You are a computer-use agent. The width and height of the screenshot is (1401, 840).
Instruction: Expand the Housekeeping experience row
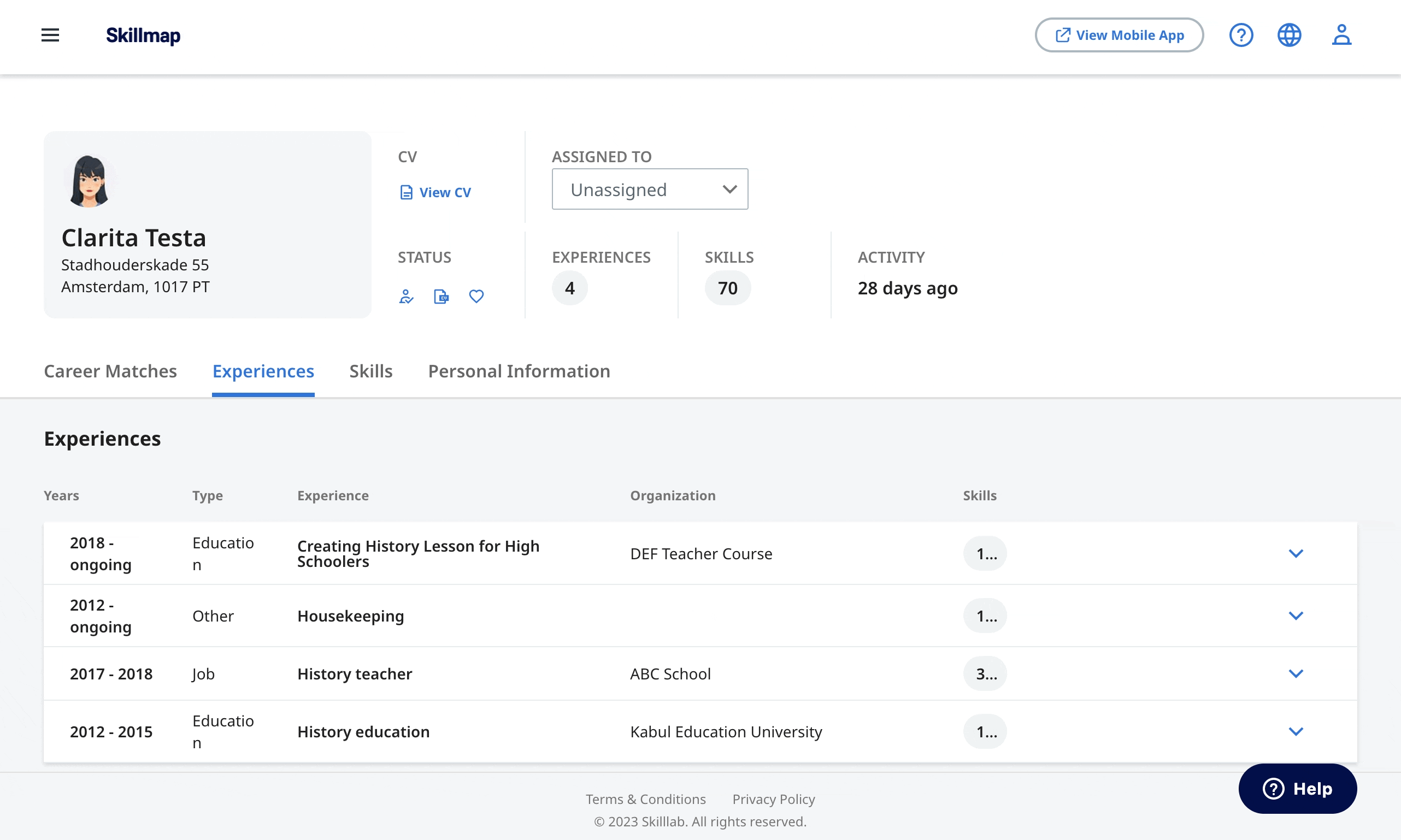click(1296, 616)
